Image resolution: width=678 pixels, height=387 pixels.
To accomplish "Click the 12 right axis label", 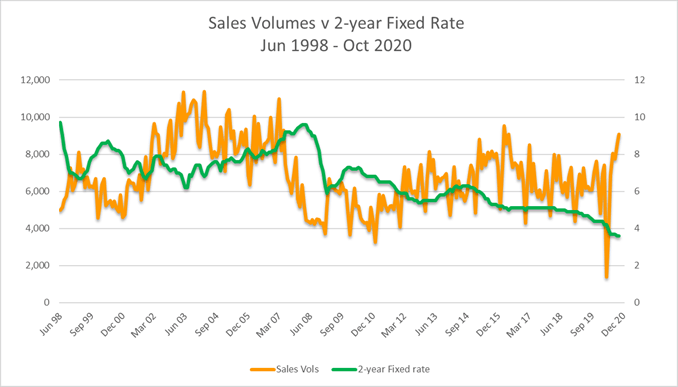I will [x=640, y=80].
